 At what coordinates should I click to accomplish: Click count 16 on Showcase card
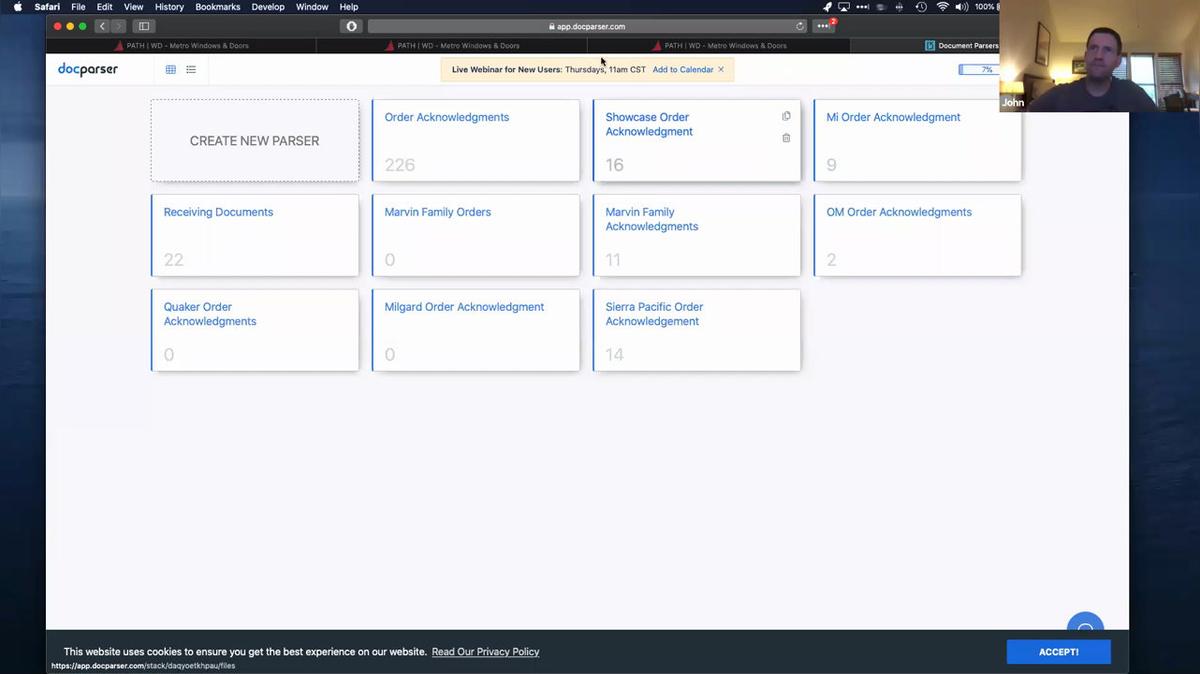coord(614,165)
